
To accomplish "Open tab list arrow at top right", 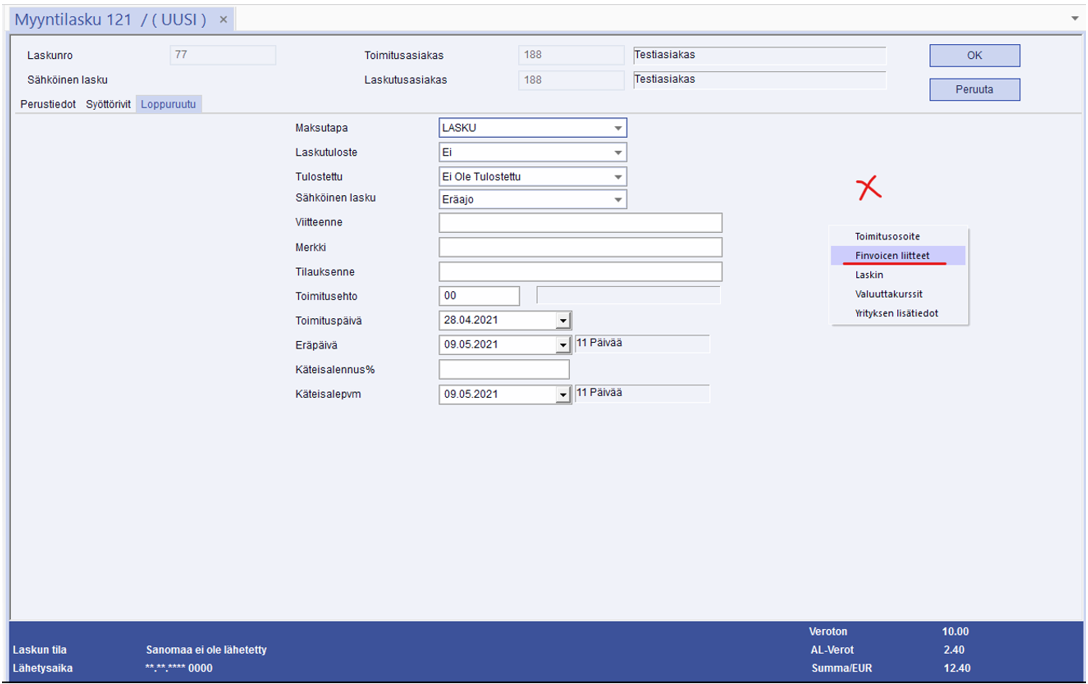I will (1074, 19).
